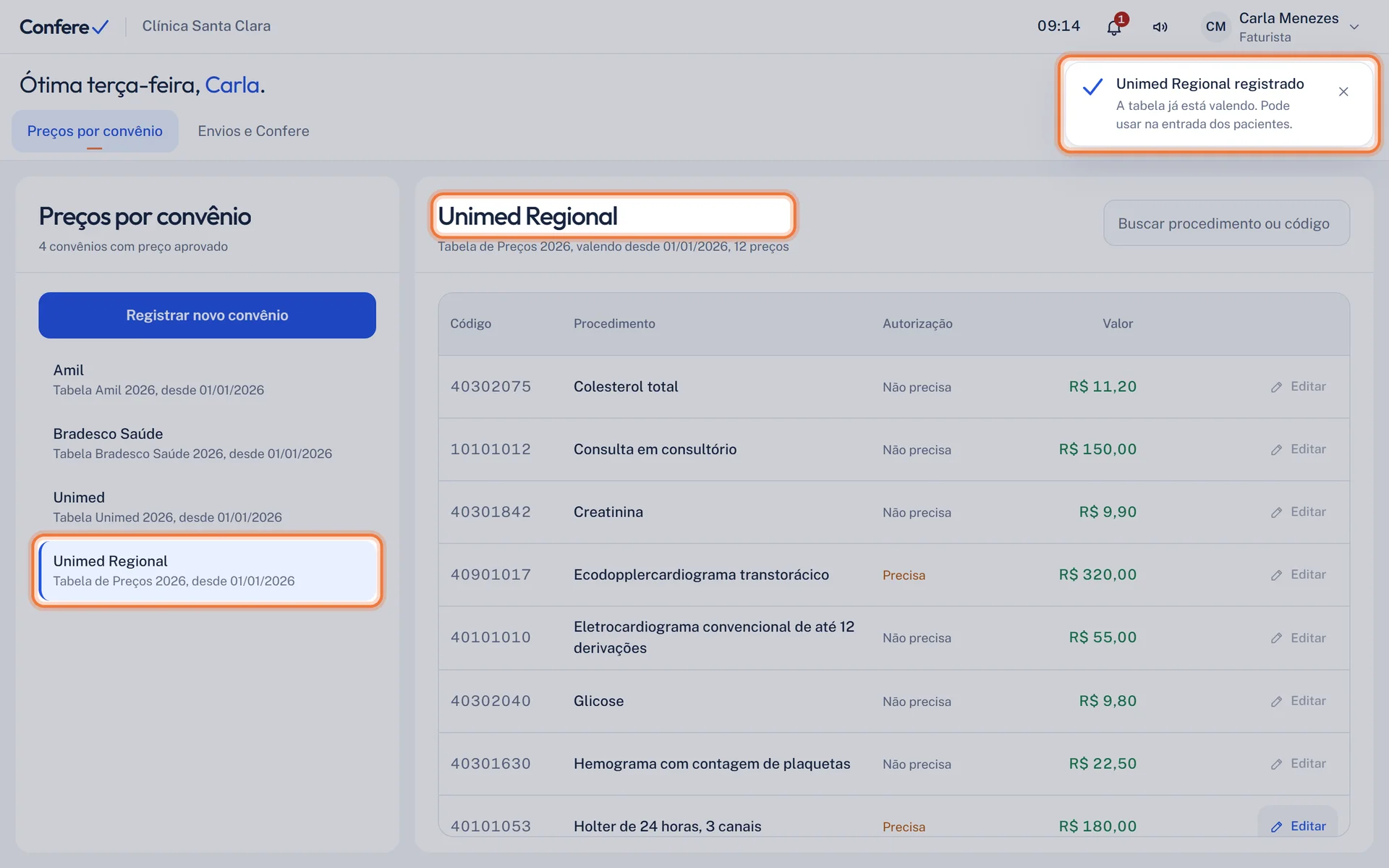Click the R$ 320,00 value
Image resolution: width=1389 pixels, height=868 pixels.
[1097, 574]
